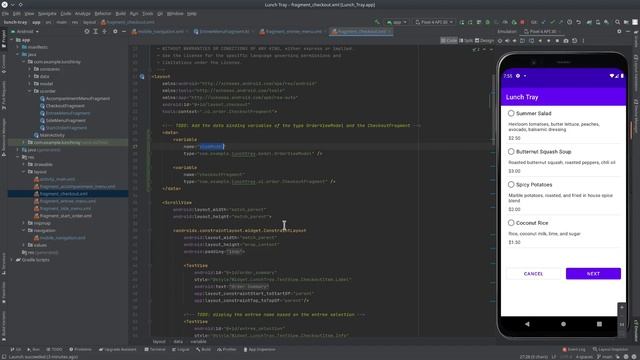Screen dimensions: 640x360
Task: Tap the NEXT button in the app
Action: [x=593, y=273]
